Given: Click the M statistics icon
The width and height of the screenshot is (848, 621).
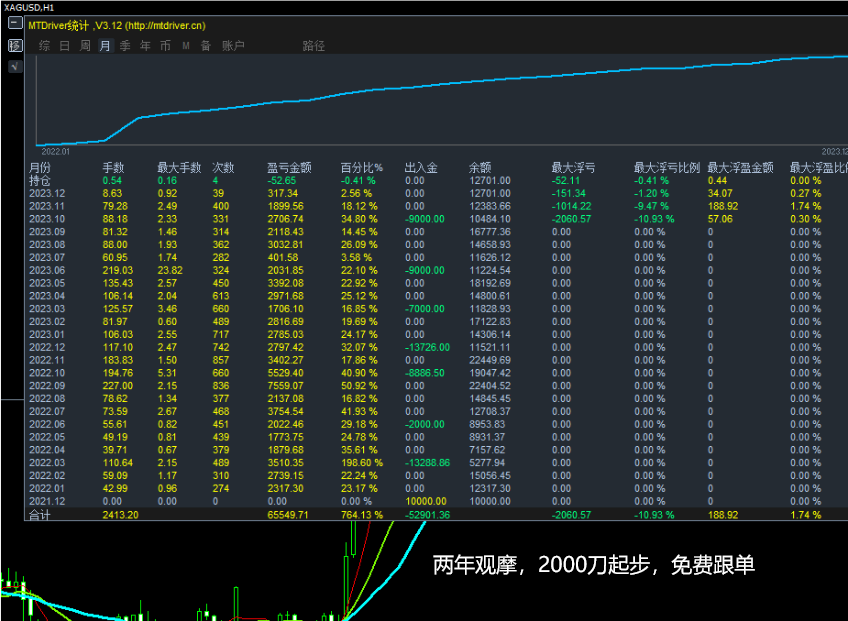Looking at the screenshot, I should [x=187, y=45].
